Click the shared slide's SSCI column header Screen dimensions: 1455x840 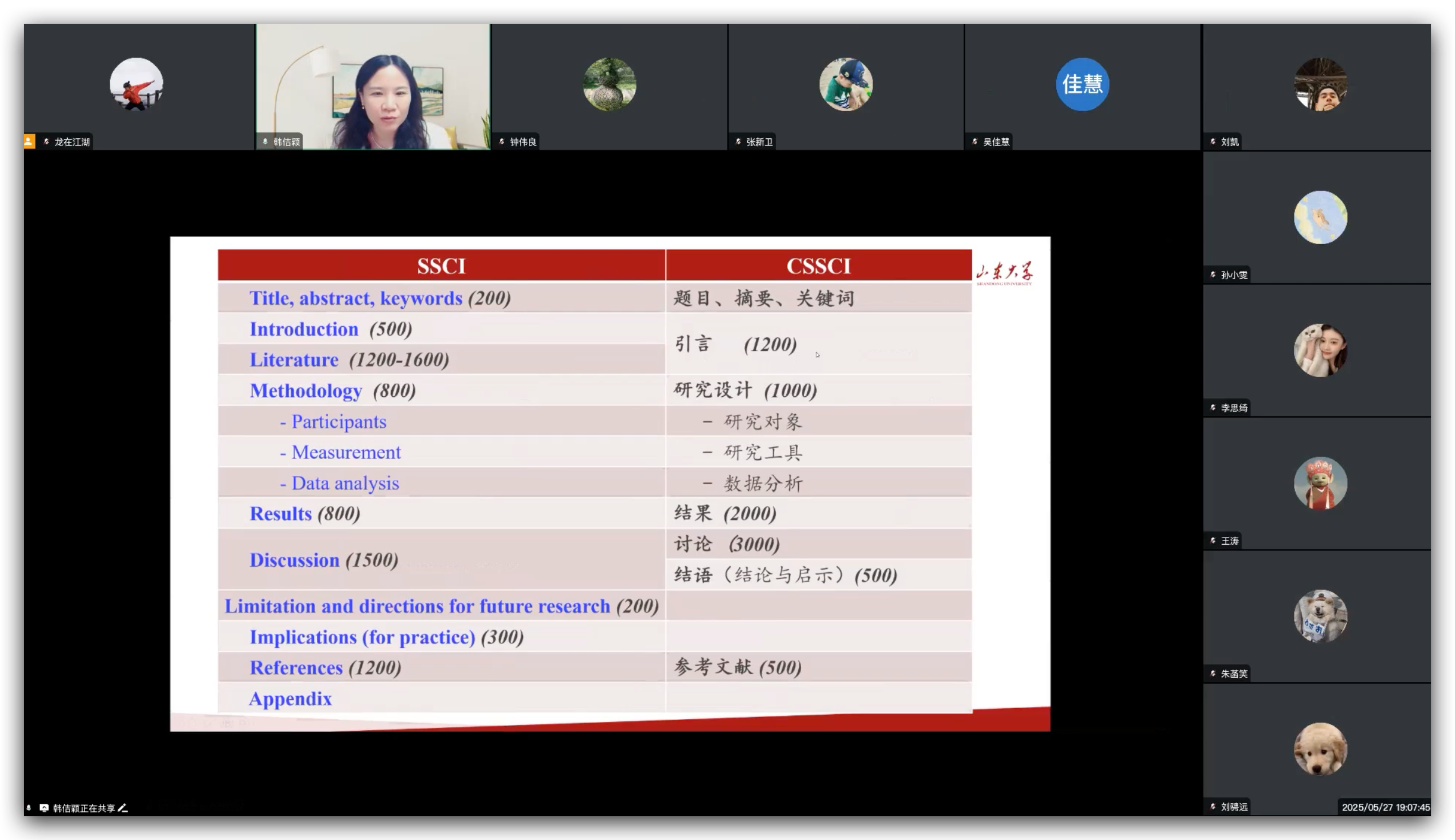click(x=441, y=266)
